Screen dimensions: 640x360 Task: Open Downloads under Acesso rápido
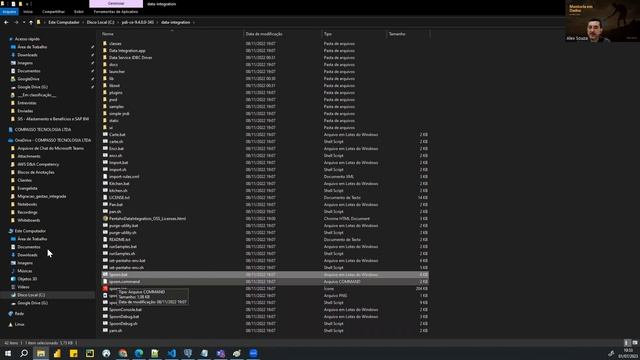pyautogui.click(x=27, y=55)
